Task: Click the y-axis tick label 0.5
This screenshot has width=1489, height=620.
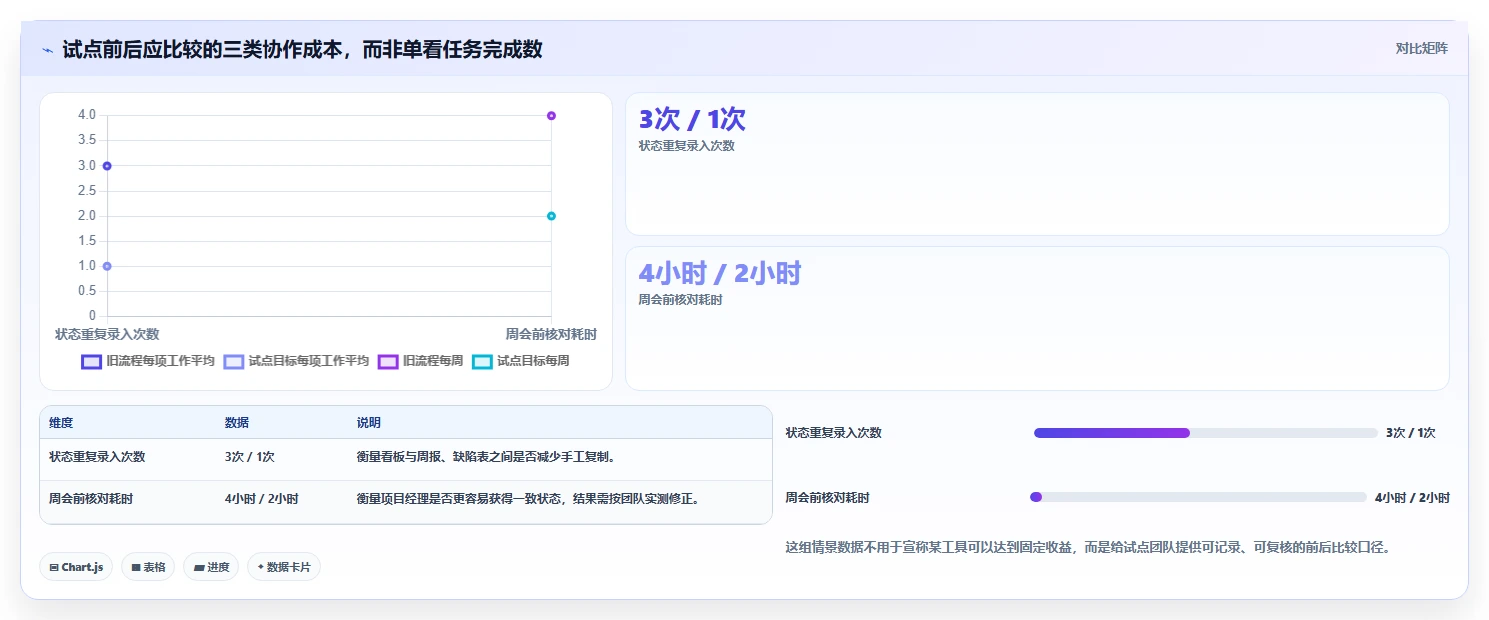Action: click(87, 291)
